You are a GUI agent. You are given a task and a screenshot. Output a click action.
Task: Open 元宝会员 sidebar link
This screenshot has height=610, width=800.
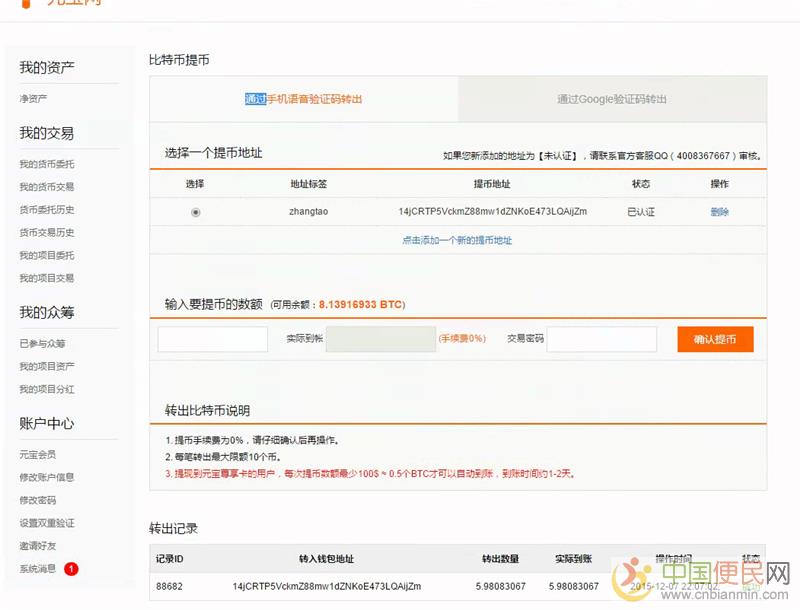point(40,454)
